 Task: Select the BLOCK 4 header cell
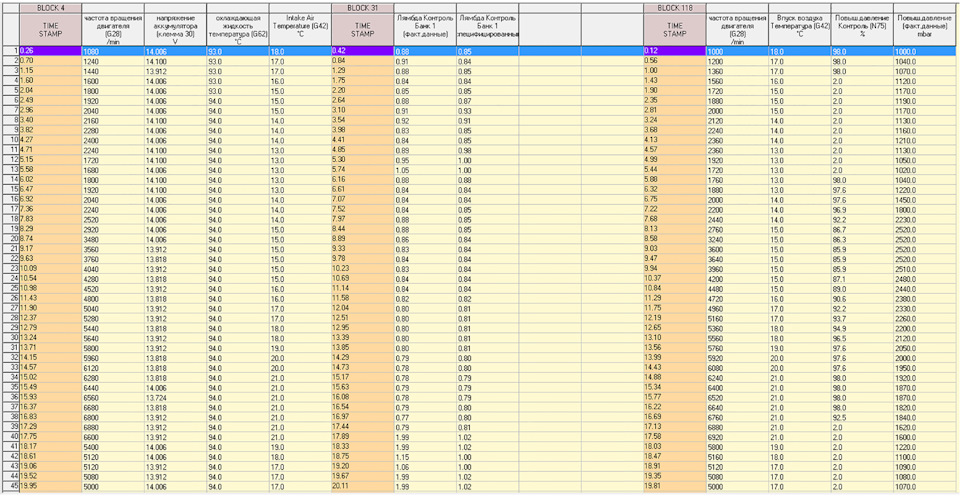(x=51, y=9)
